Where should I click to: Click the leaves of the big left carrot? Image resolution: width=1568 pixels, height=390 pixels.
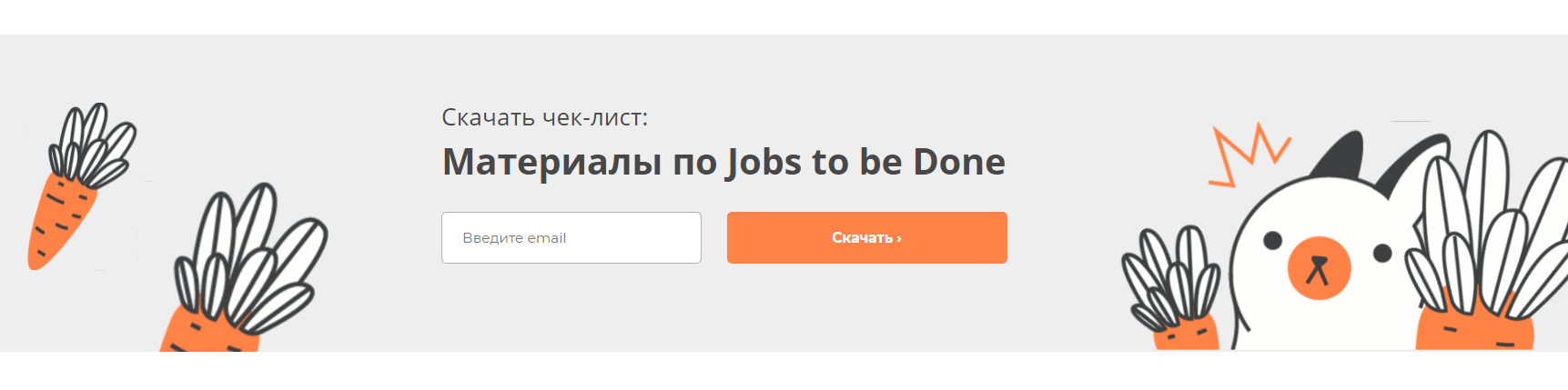[x=250, y=259]
